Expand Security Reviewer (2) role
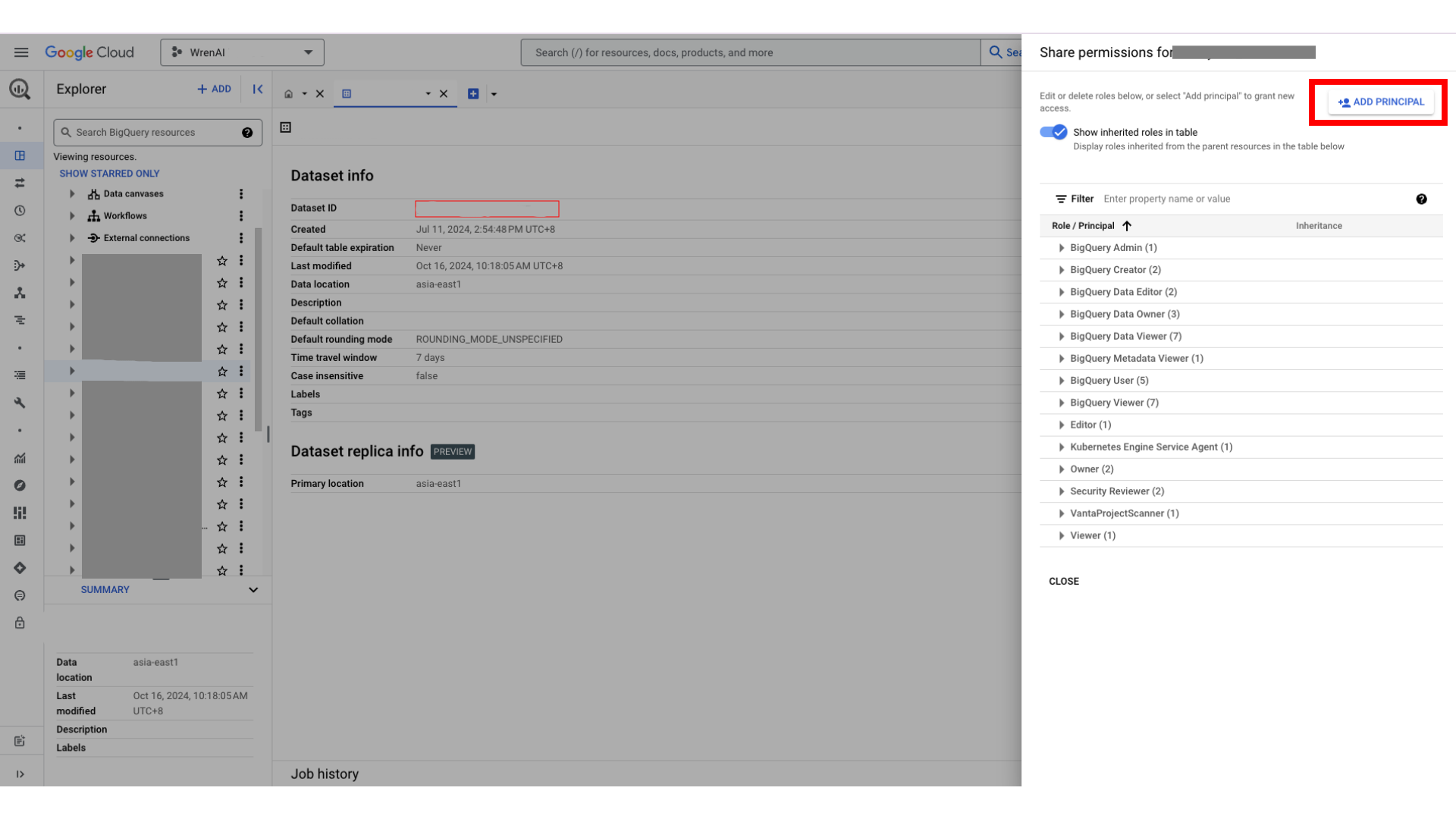The image size is (1456, 819). (1062, 491)
